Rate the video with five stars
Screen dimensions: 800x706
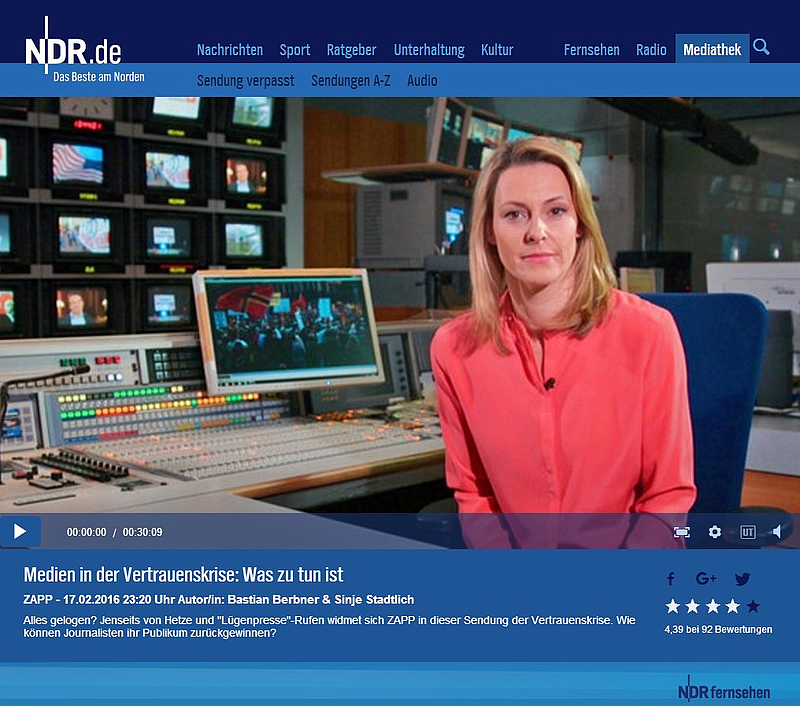(753, 606)
